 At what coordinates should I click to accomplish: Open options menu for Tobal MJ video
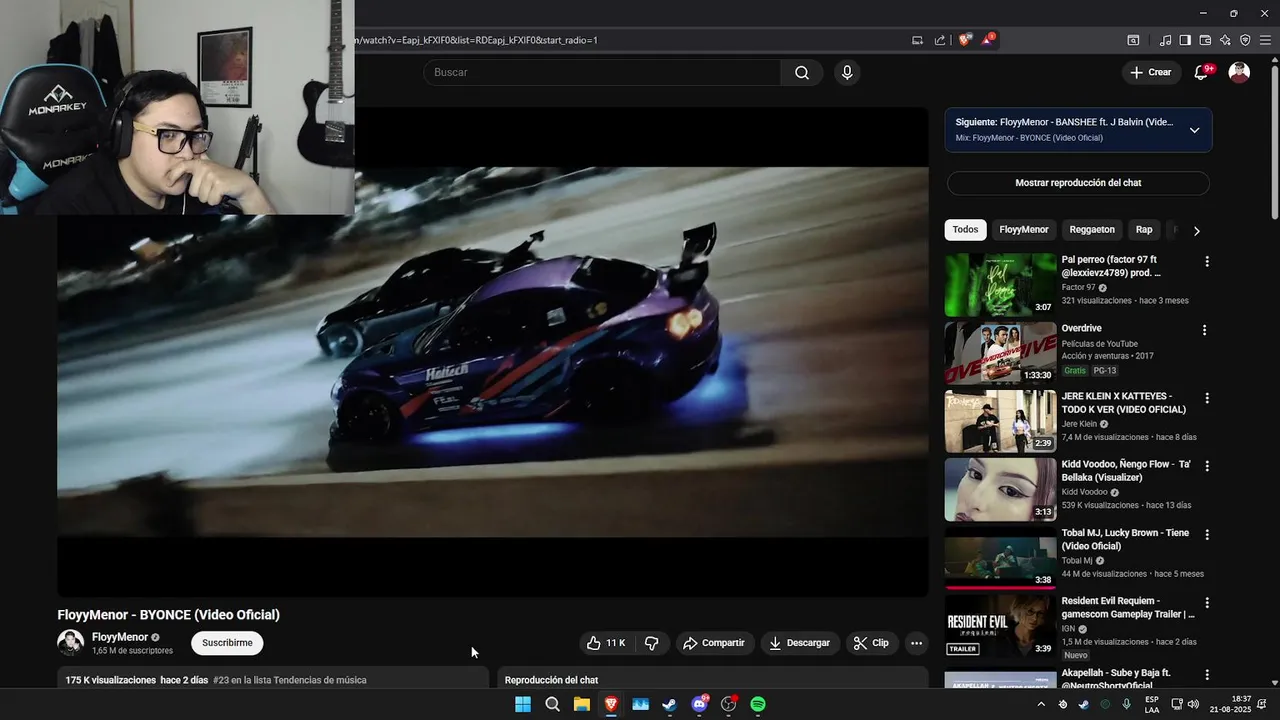pyautogui.click(x=1207, y=534)
